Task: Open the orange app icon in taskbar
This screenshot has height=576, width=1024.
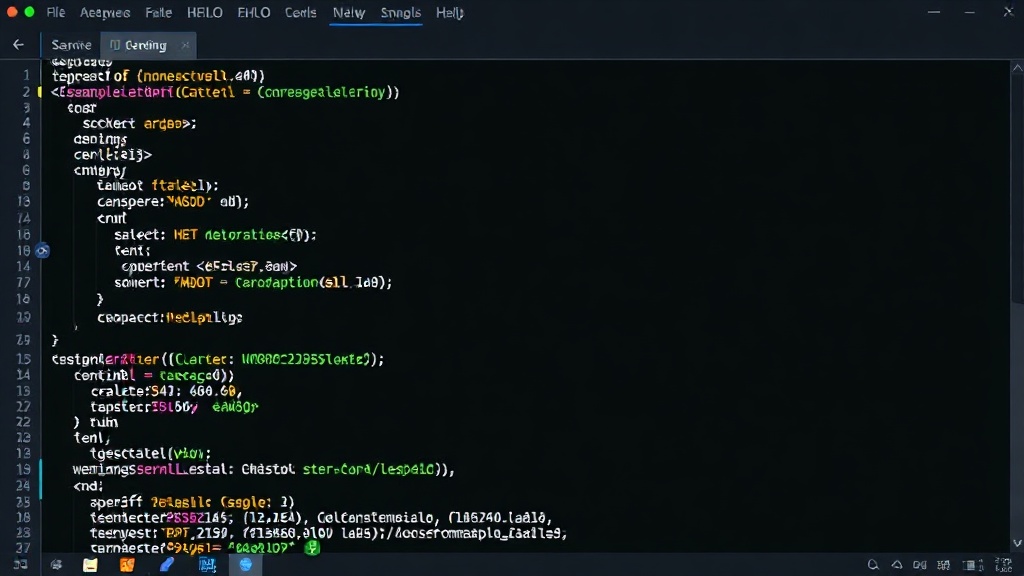Action: pos(127,565)
